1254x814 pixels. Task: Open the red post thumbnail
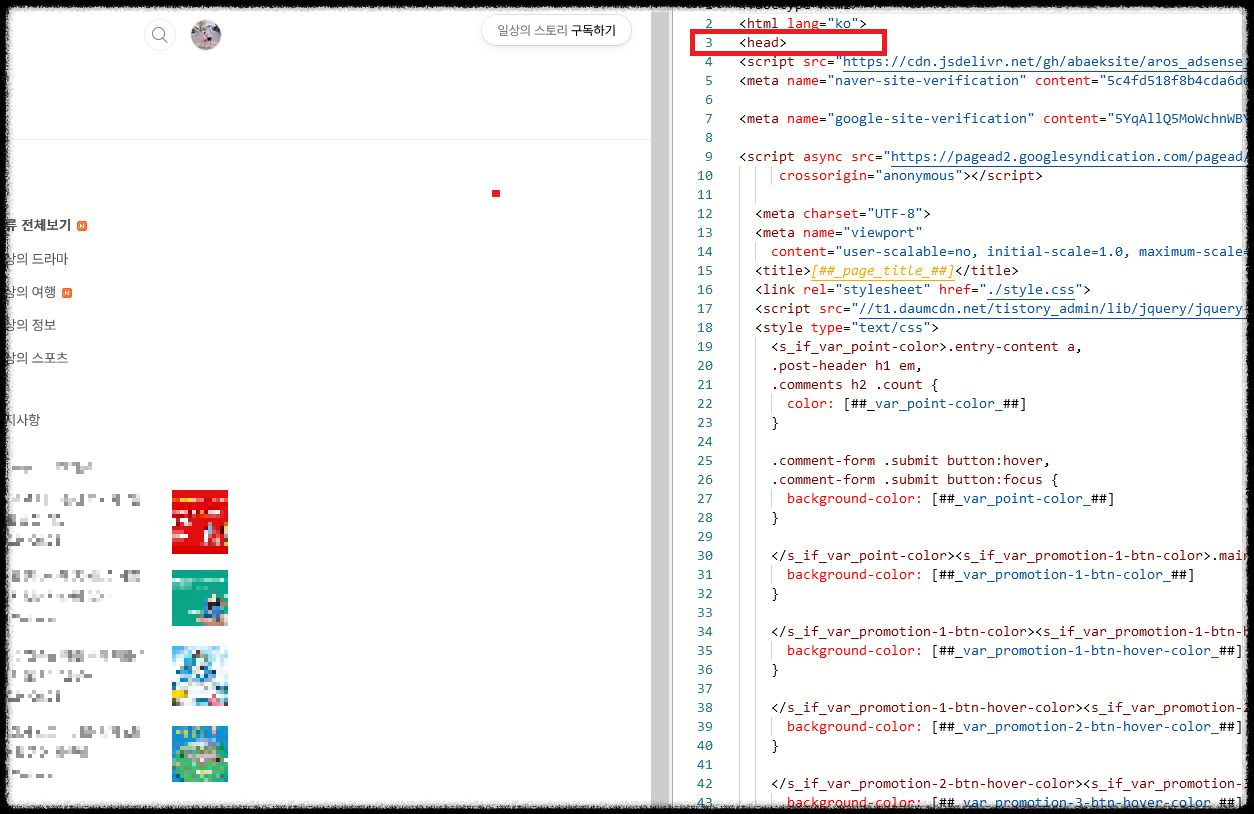[x=200, y=522]
